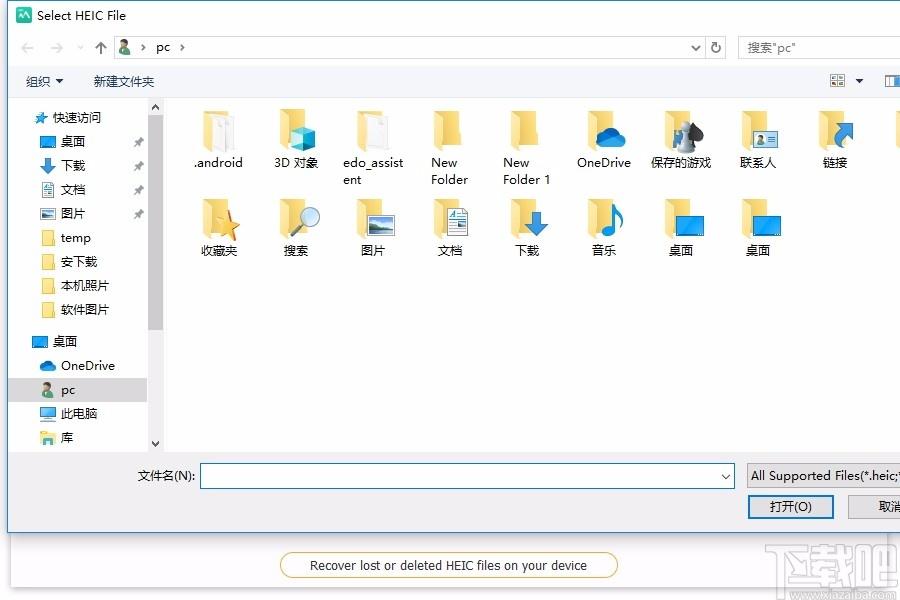
Task: Select pinned 下载 in sidebar
Action: point(73,166)
